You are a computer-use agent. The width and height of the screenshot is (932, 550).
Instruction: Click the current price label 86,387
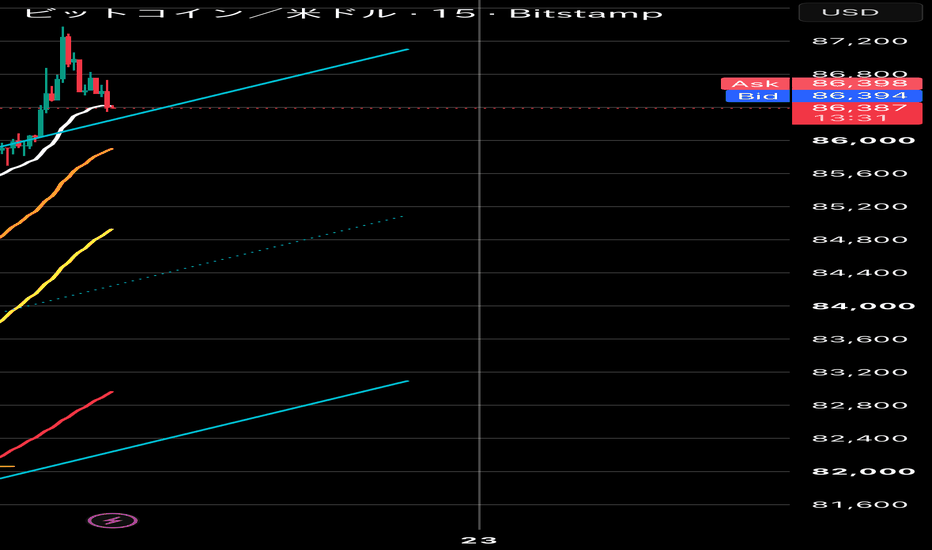[x=859, y=108]
